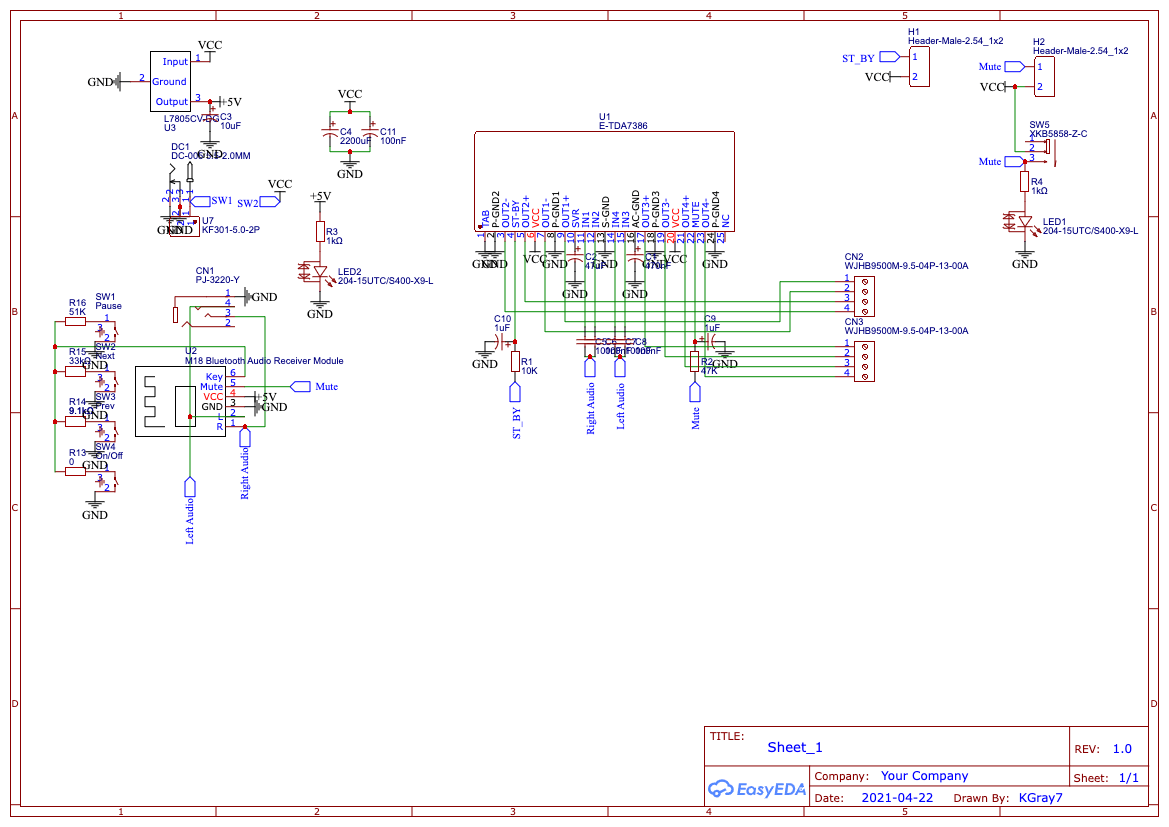Select Right Audio port under the TDA7386
This screenshot has width=1169, height=827.
(x=590, y=366)
